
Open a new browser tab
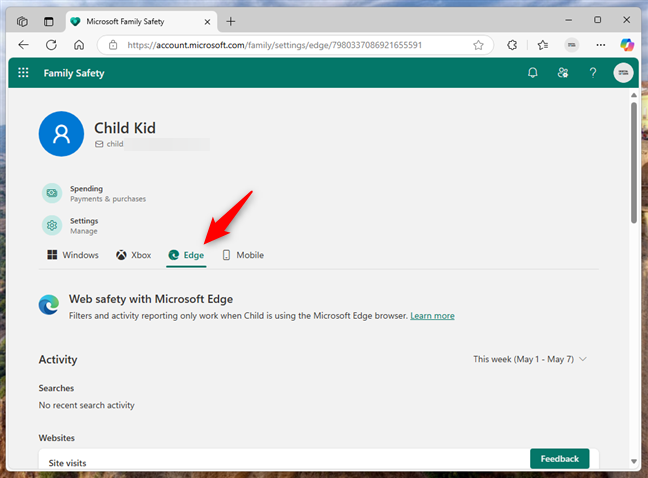(231, 21)
